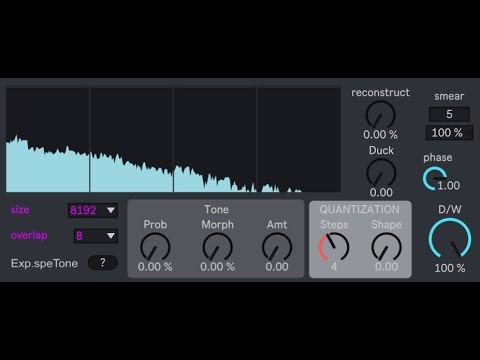This screenshot has height=360, width=480.
Task: Click the phase 1.00 value
Action: pos(449,185)
